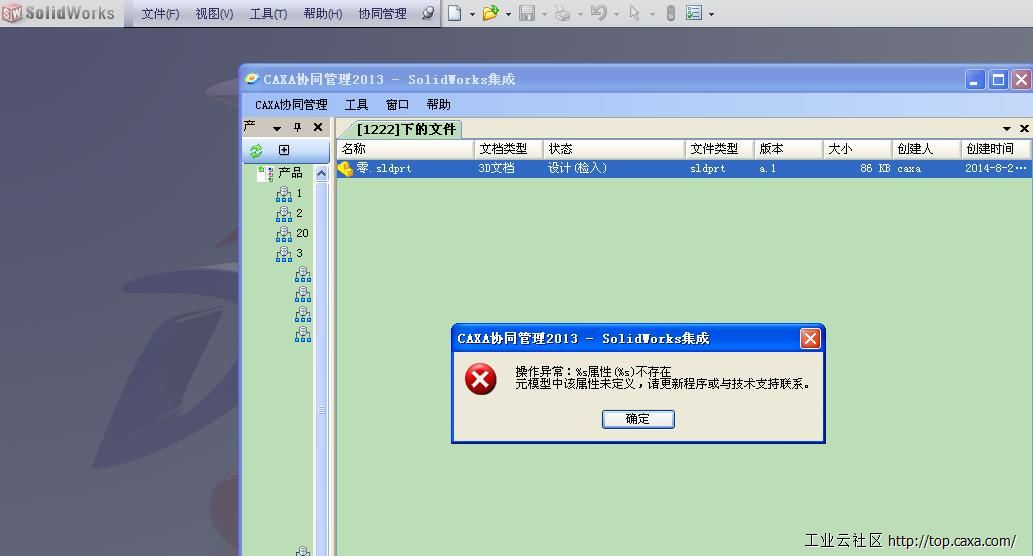Select the 产品 root tree node
Image resolution: width=1033 pixels, height=556 pixels.
(x=290, y=173)
